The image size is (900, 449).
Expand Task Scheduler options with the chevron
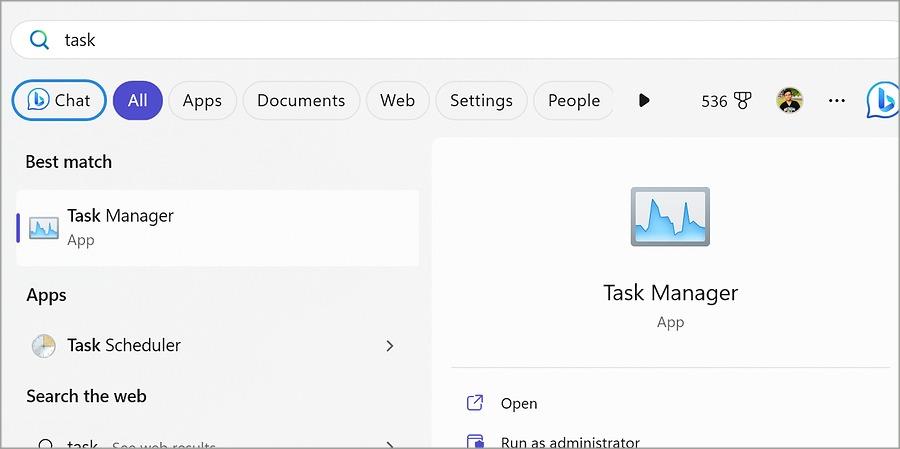coord(390,346)
